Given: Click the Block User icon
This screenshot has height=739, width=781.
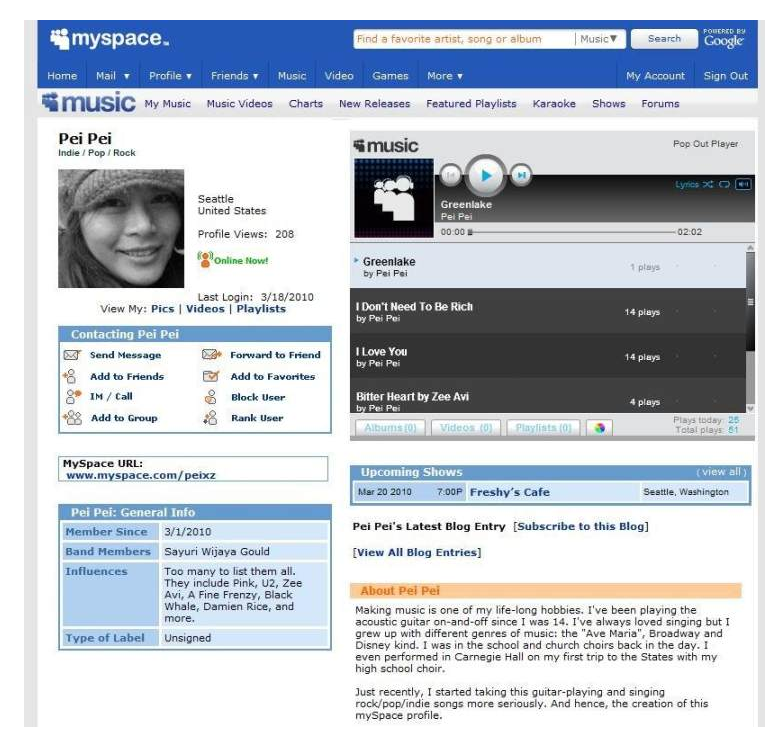Looking at the screenshot, I should pos(211,397).
